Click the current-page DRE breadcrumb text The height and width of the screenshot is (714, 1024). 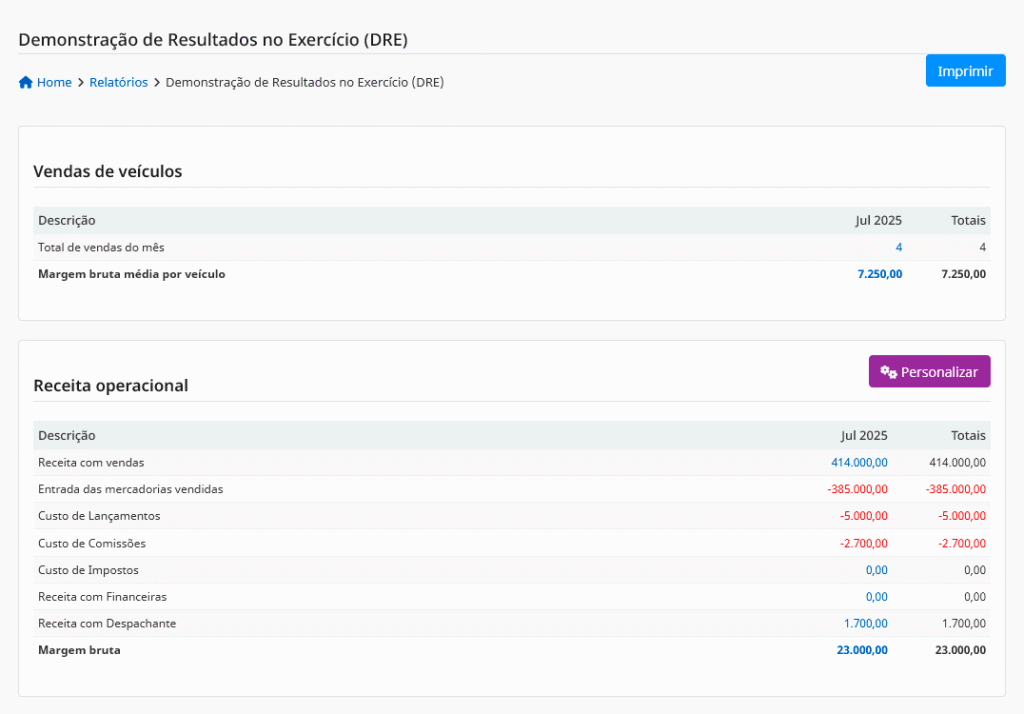[304, 82]
